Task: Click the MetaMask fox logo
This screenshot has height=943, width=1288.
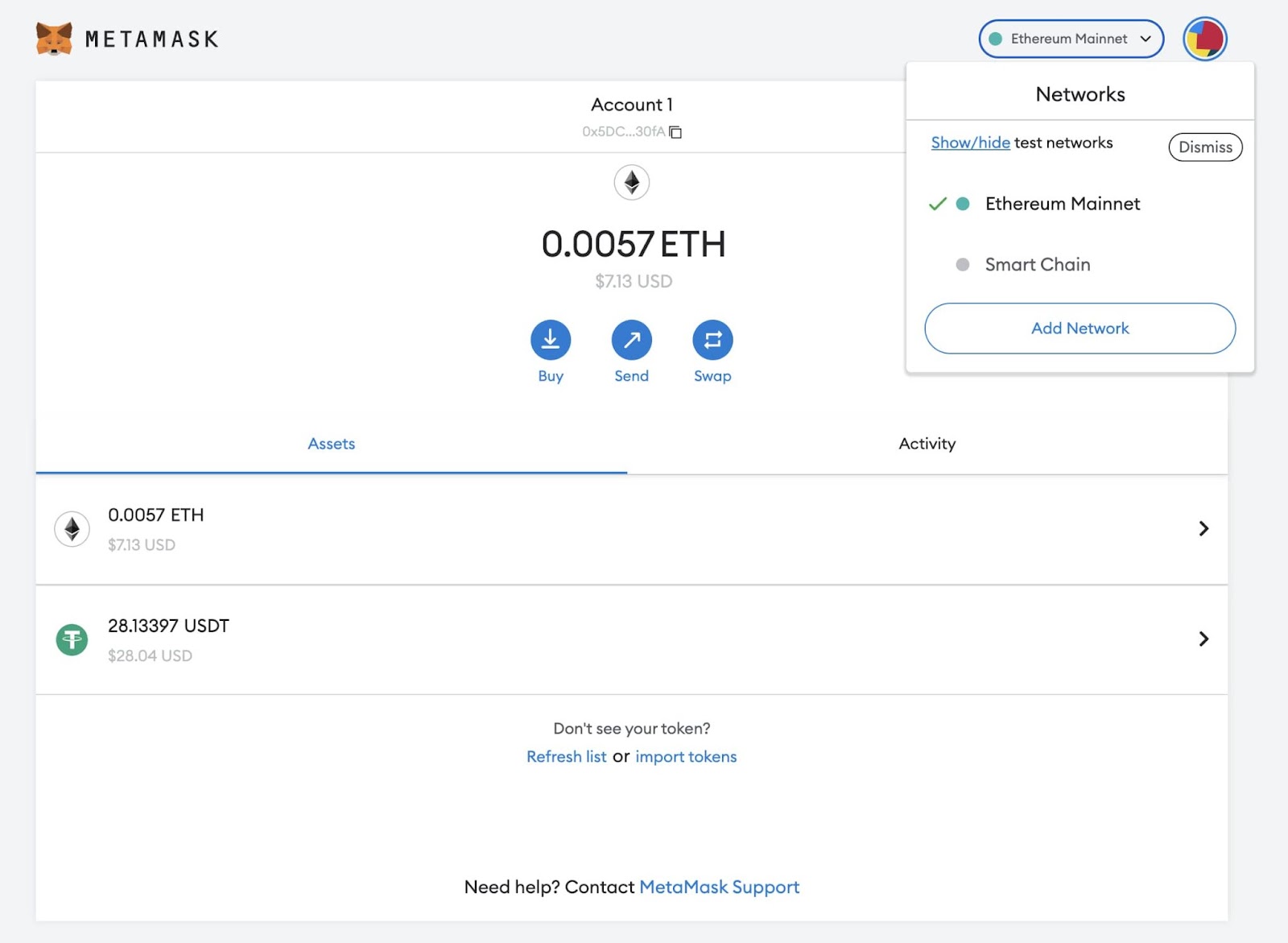Action: pos(54,39)
